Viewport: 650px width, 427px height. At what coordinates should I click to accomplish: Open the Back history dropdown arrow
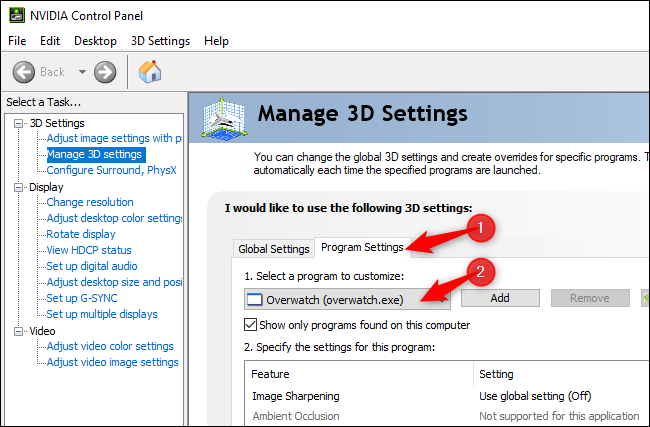[x=82, y=72]
